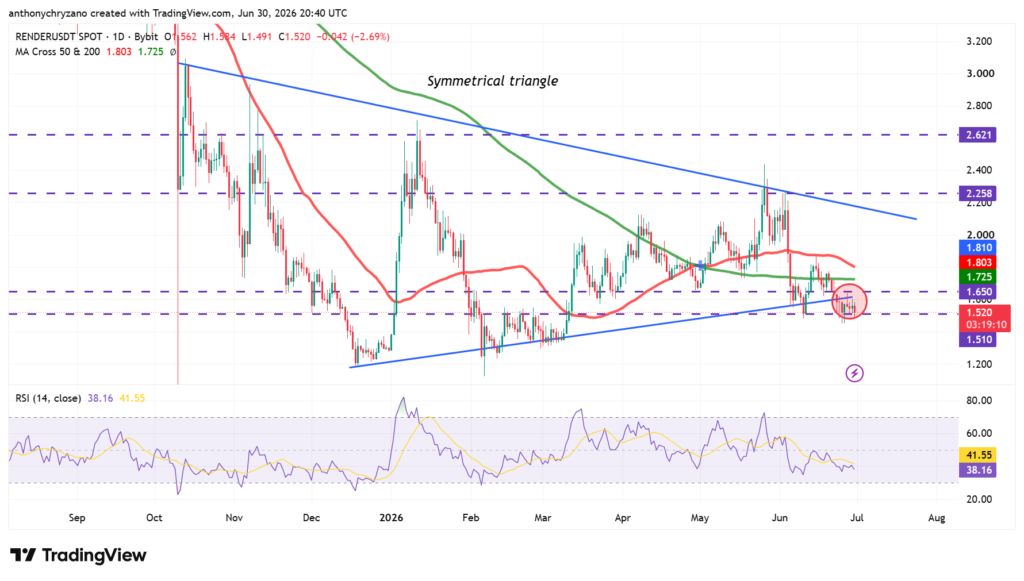Click the Feb label on time axis
Viewport: 1024px width, 581px height.
pos(470,518)
